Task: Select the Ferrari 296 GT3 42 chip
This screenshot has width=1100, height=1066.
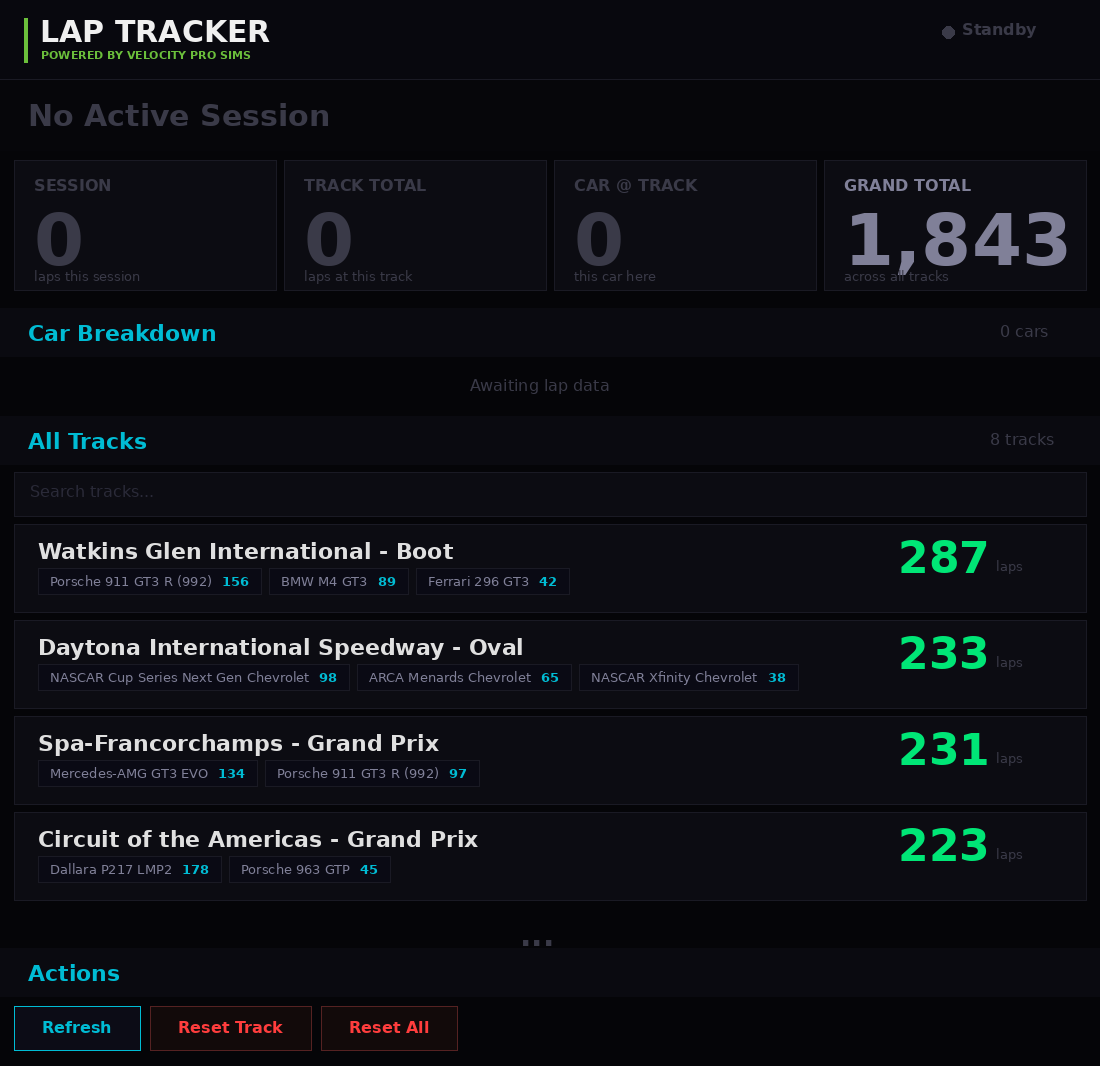Action: click(492, 581)
